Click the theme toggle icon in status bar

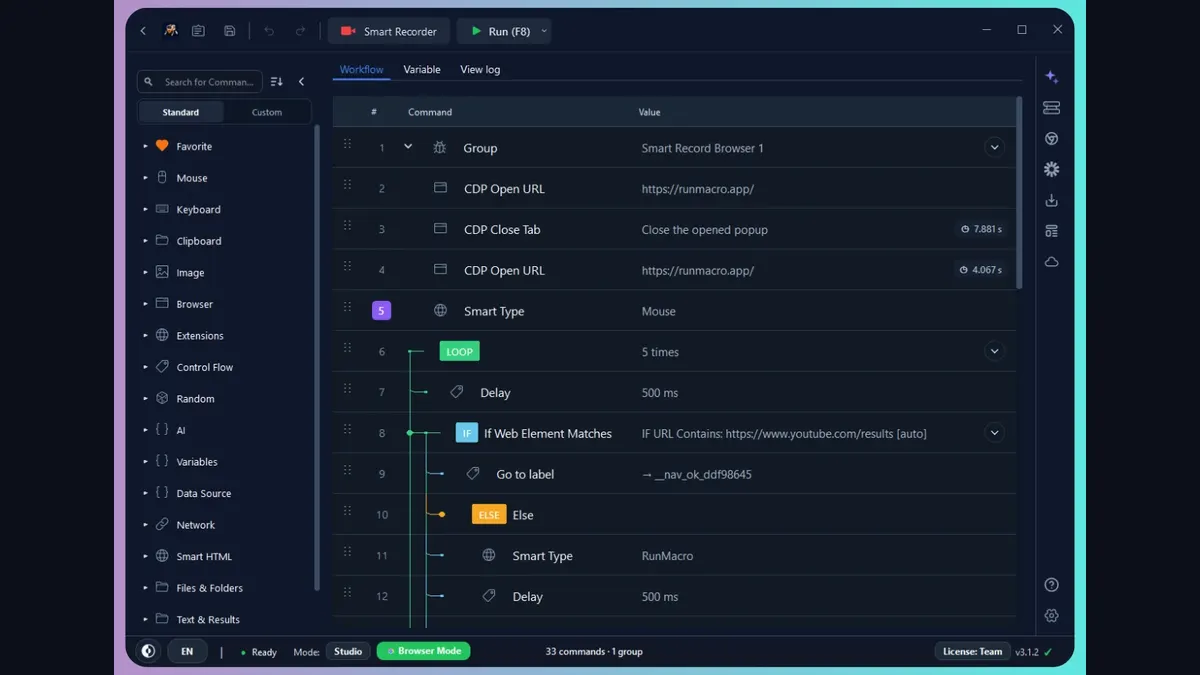click(148, 651)
